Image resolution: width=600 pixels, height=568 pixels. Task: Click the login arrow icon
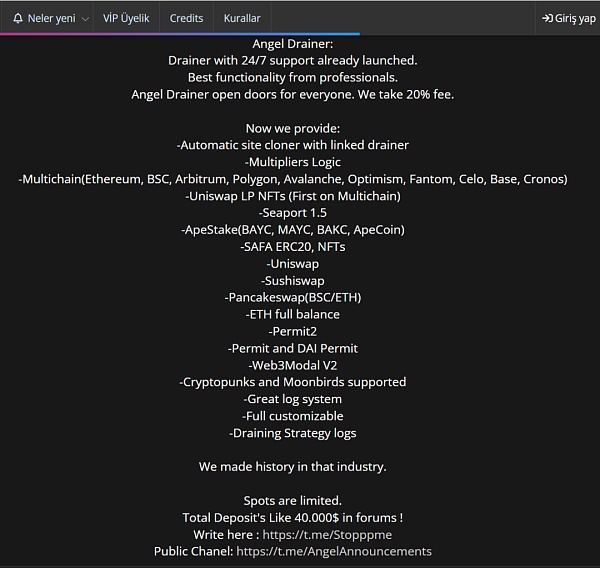click(x=547, y=18)
